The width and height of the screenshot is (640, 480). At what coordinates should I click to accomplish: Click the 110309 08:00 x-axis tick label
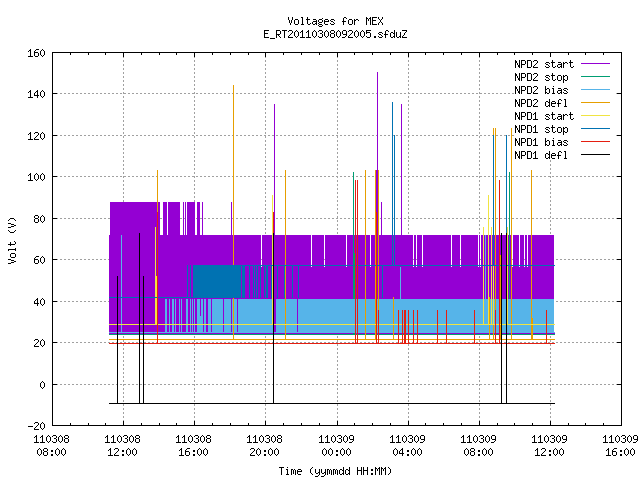478,446
